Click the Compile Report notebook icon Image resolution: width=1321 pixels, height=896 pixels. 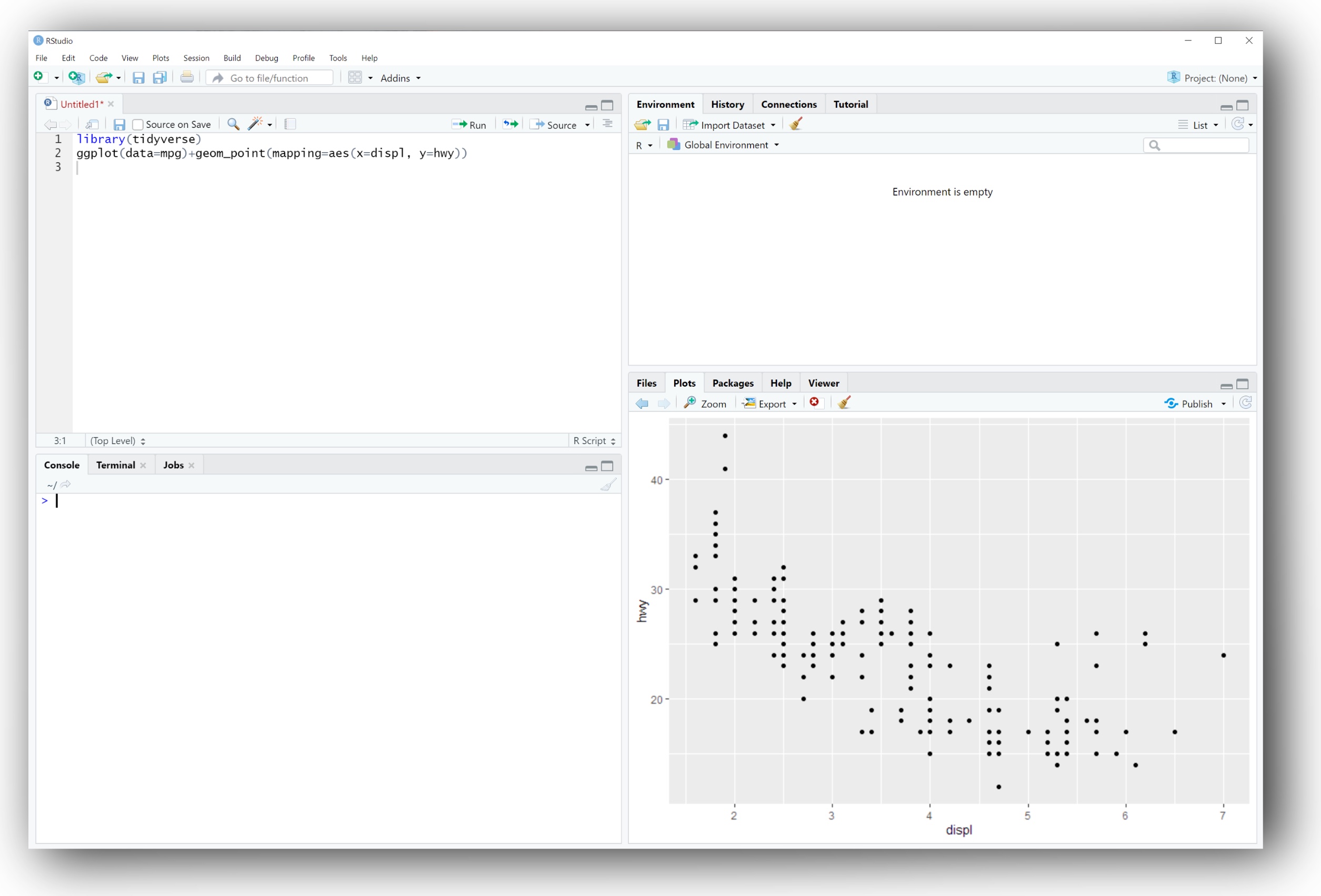point(290,124)
